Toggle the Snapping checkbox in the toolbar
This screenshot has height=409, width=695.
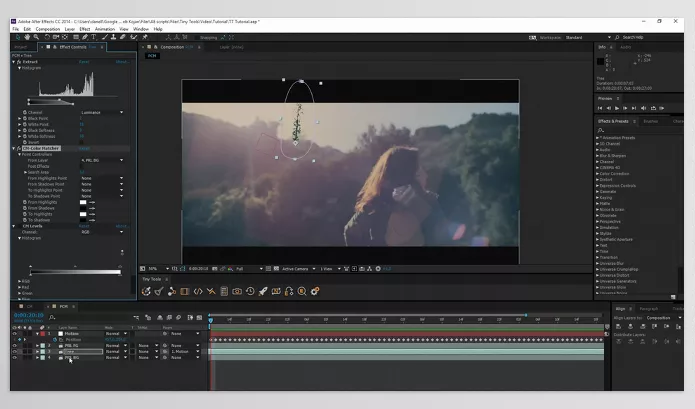(x=196, y=38)
